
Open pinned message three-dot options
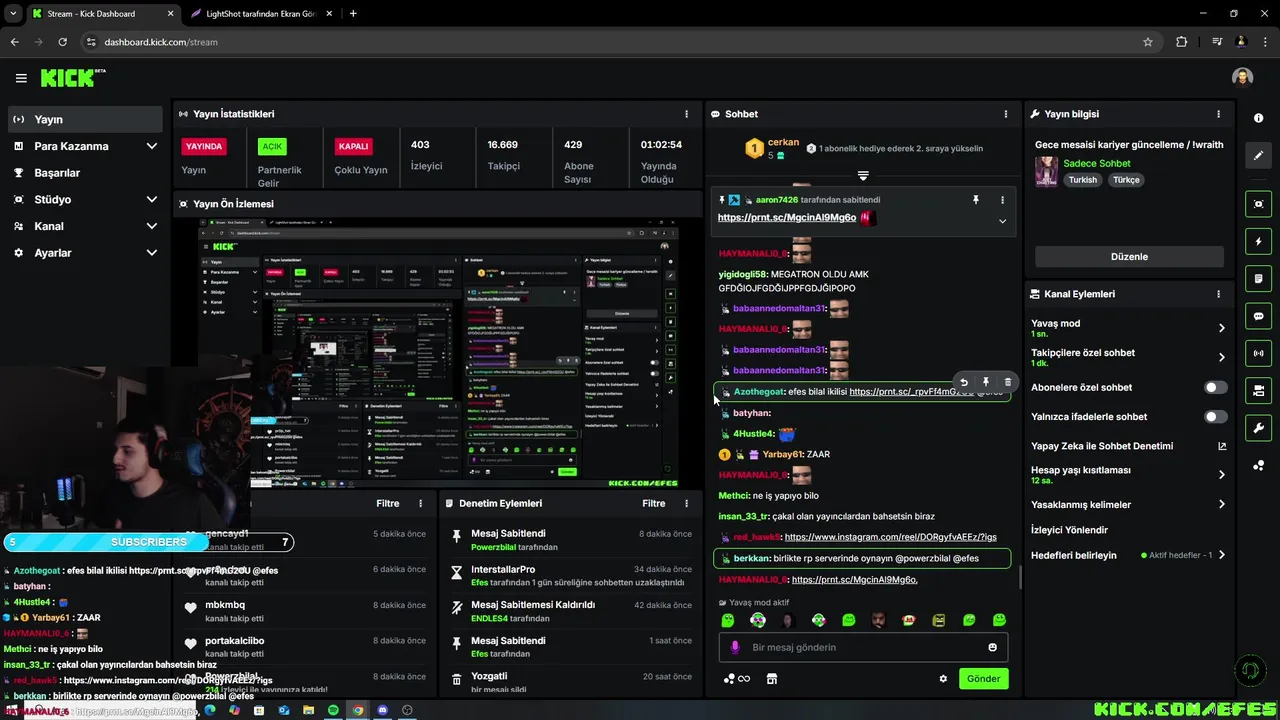pyautogui.click(x=1003, y=200)
